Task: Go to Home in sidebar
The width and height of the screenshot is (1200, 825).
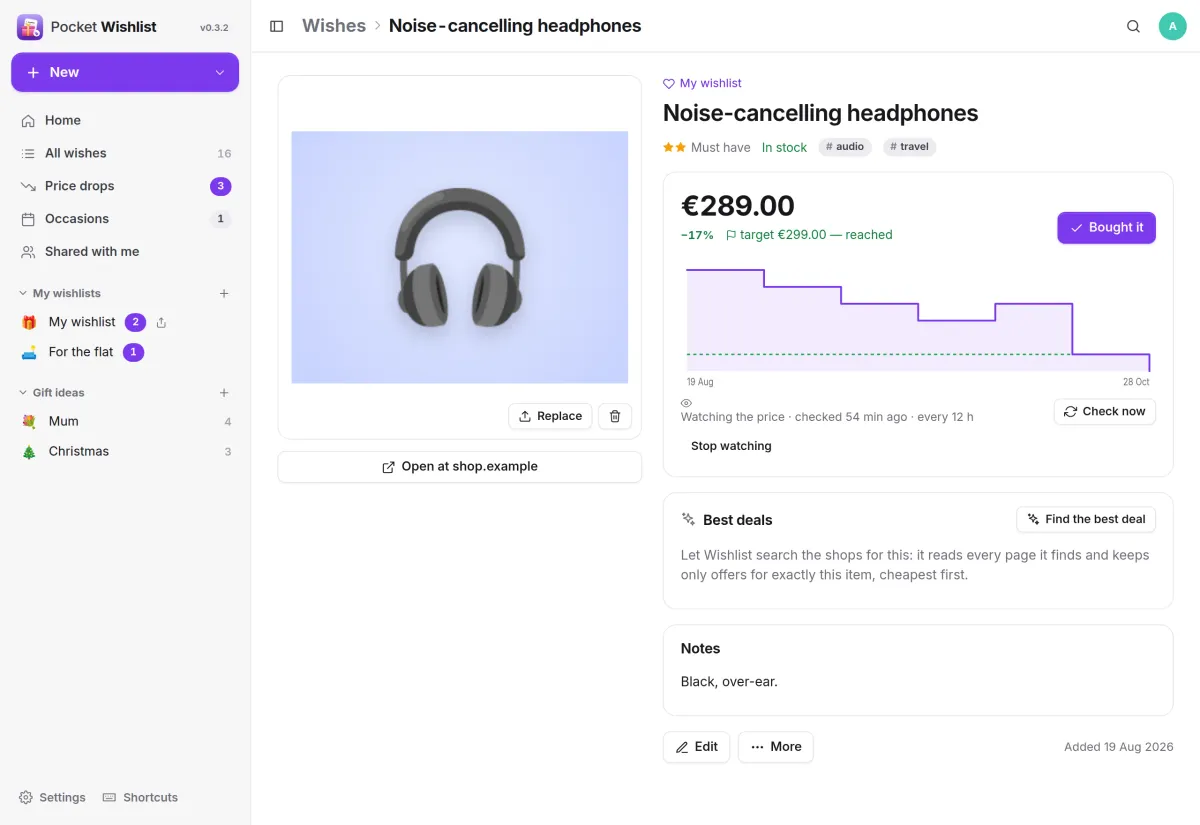Action: (x=125, y=120)
